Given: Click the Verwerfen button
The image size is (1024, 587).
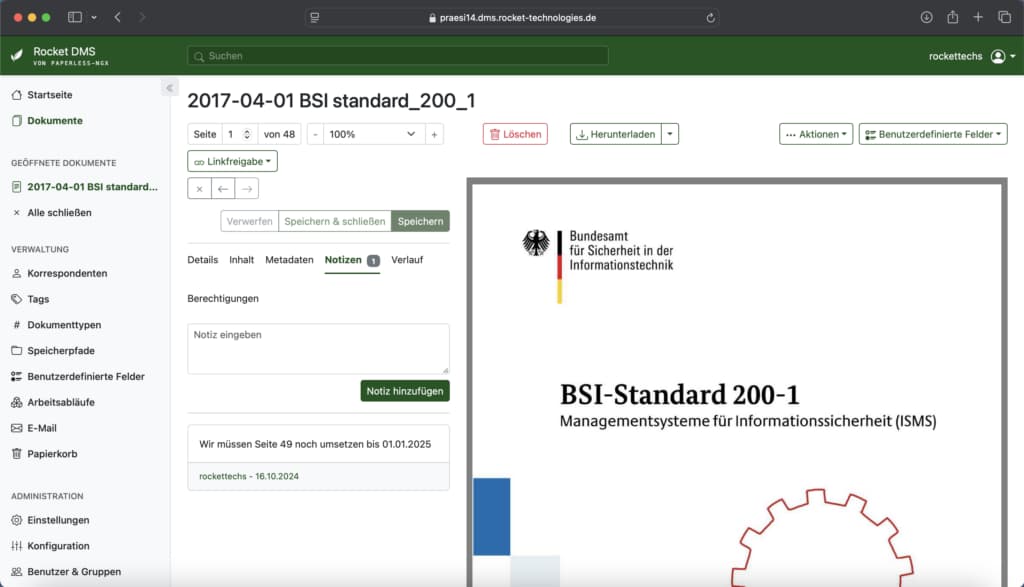Looking at the screenshot, I should [x=249, y=221].
